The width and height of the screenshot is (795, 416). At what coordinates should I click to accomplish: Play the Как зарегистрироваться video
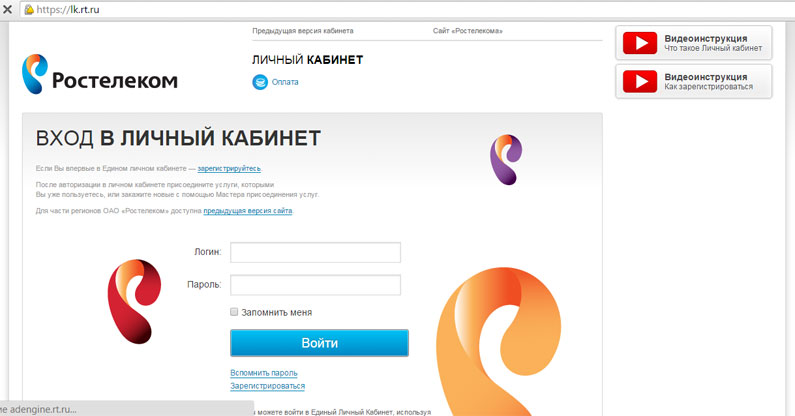coord(640,81)
